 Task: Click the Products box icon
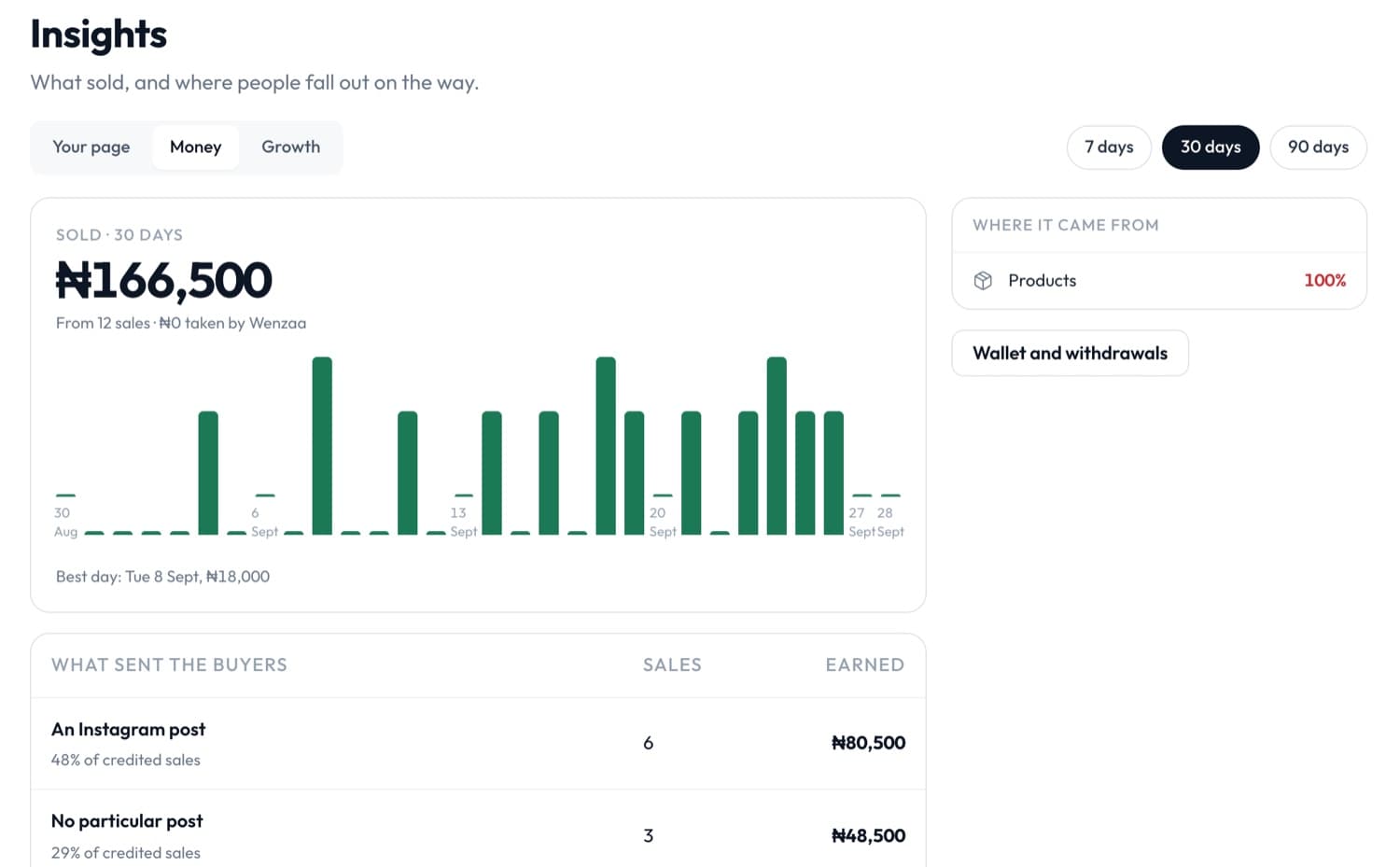tap(983, 281)
